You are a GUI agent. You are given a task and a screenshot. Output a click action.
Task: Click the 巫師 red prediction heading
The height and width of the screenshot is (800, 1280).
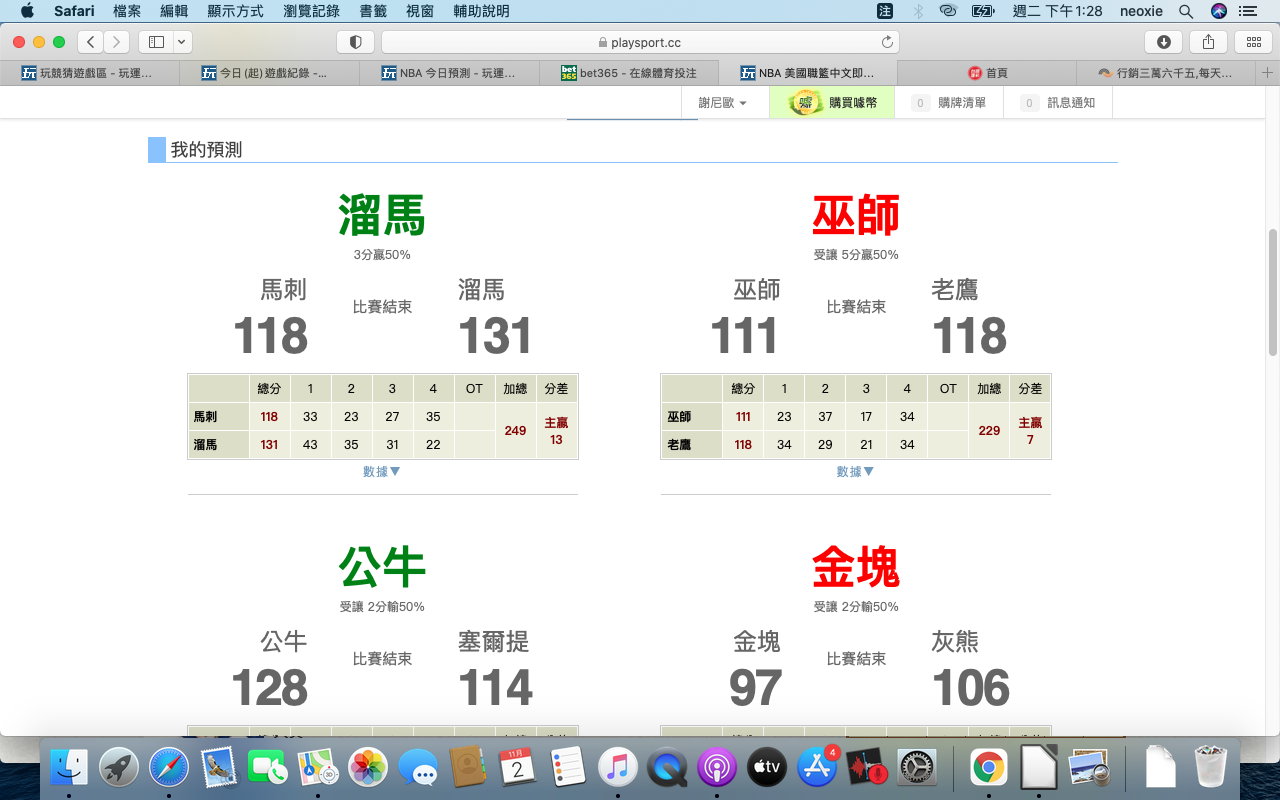[x=856, y=215]
